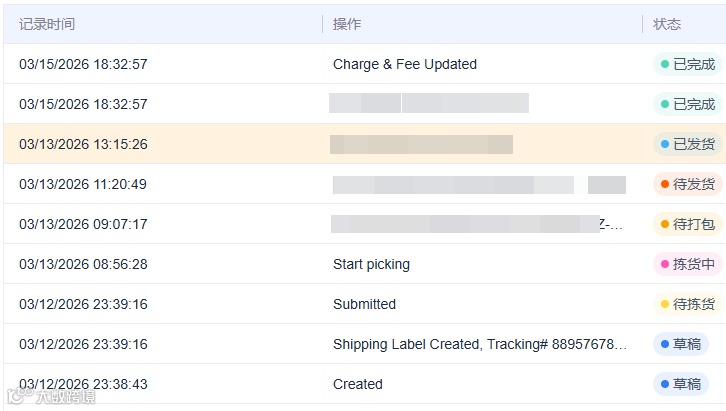Click the 状态 column header

667,24
